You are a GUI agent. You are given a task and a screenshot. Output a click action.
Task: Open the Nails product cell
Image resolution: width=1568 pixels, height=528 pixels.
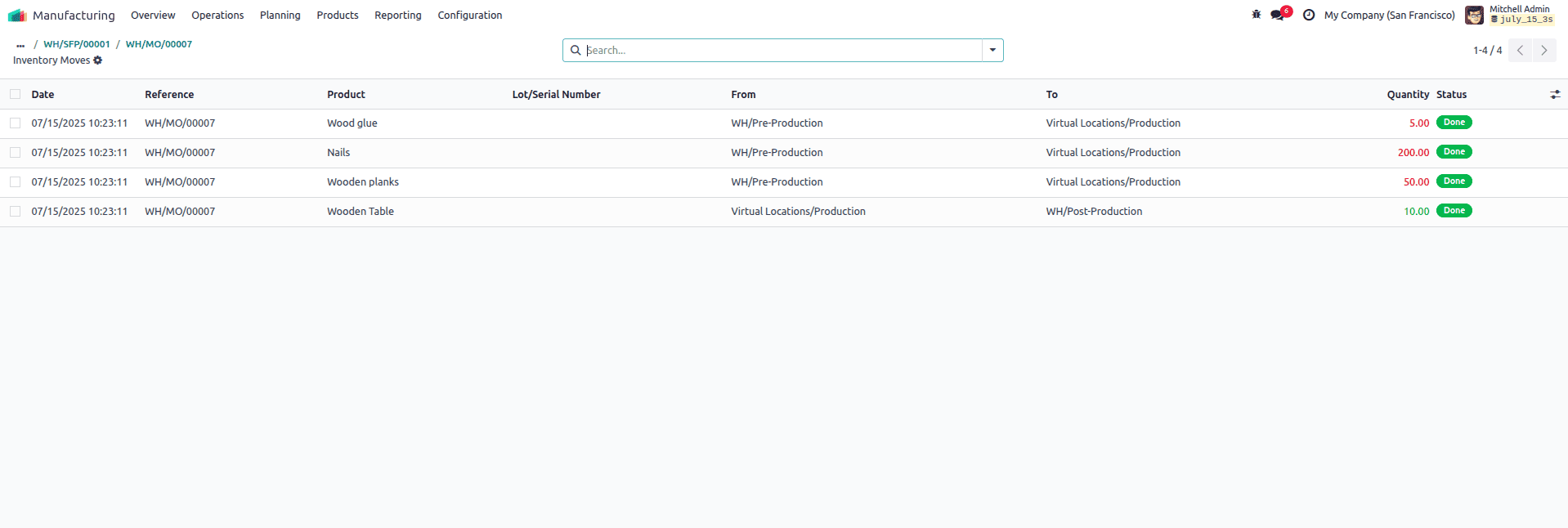click(x=338, y=153)
